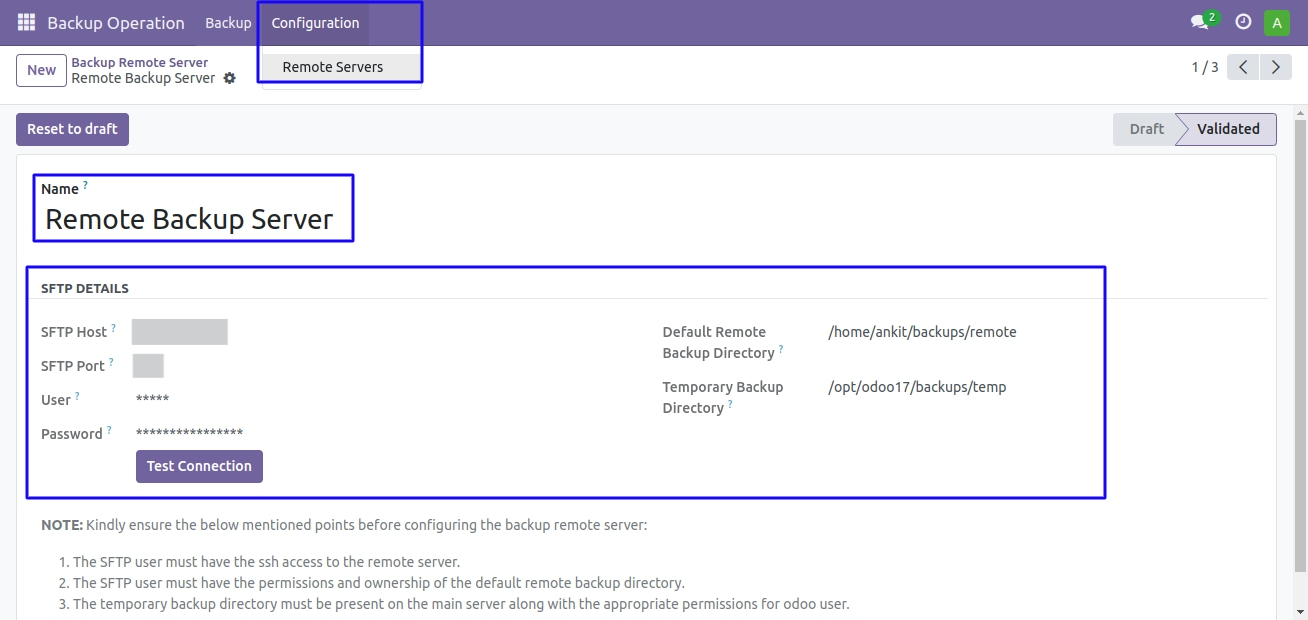Click the Remote Backup Server name field
Viewport: 1308px width, 620px height.
pyautogui.click(x=189, y=219)
